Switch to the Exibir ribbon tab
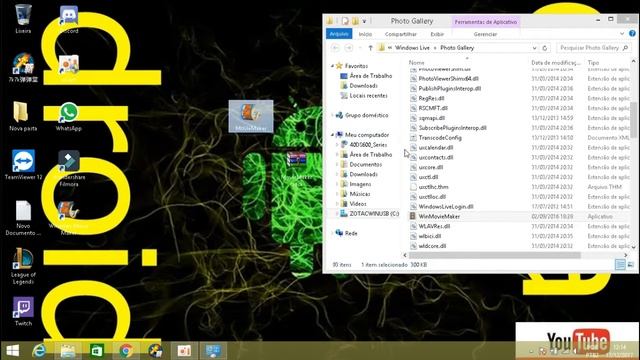Image resolution: width=640 pixels, height=360 pixels. [437, 34]
